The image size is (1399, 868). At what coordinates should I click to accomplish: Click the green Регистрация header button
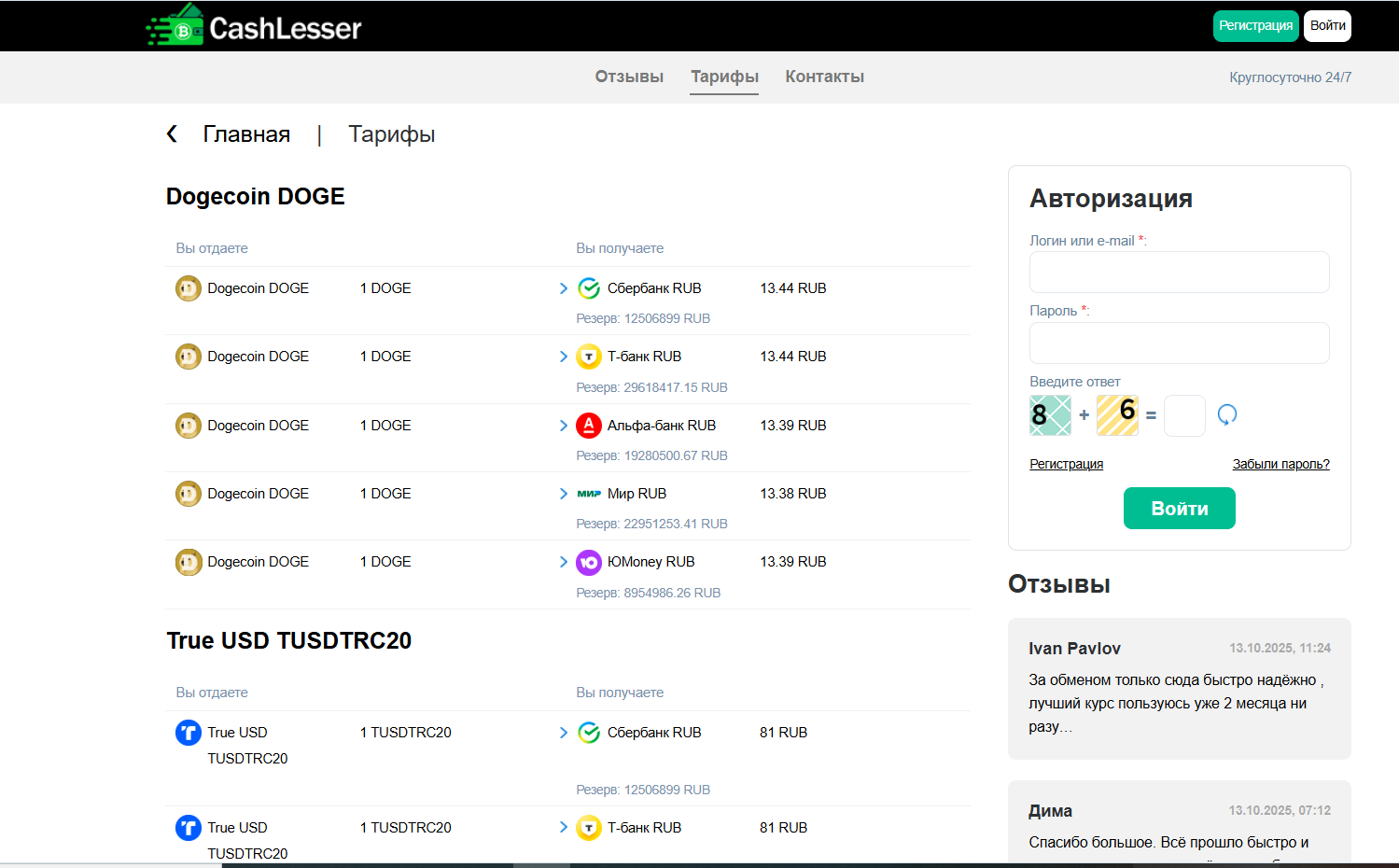pyautogui.click(x=1255, y=26)
